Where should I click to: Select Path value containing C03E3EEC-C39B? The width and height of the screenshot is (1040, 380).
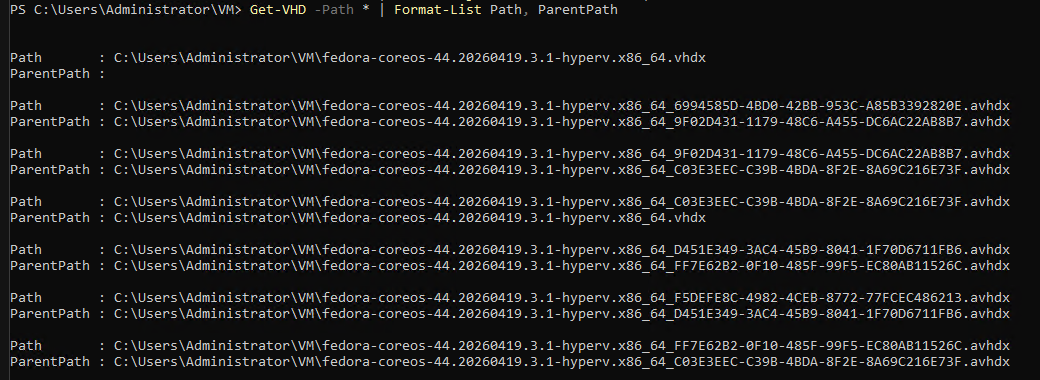coord(562,202)
